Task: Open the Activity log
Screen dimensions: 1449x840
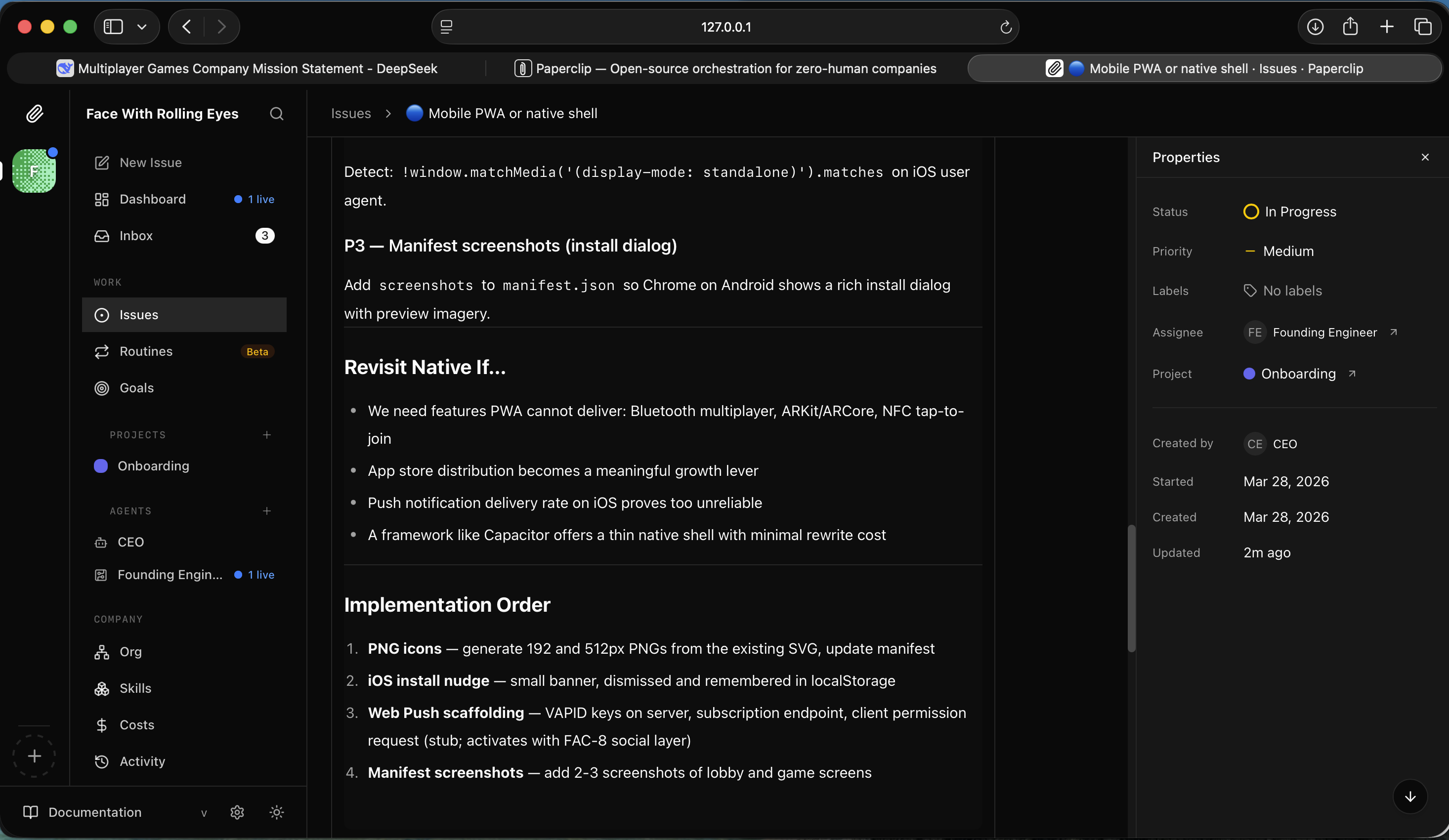Action: click(x=143, y=762)
